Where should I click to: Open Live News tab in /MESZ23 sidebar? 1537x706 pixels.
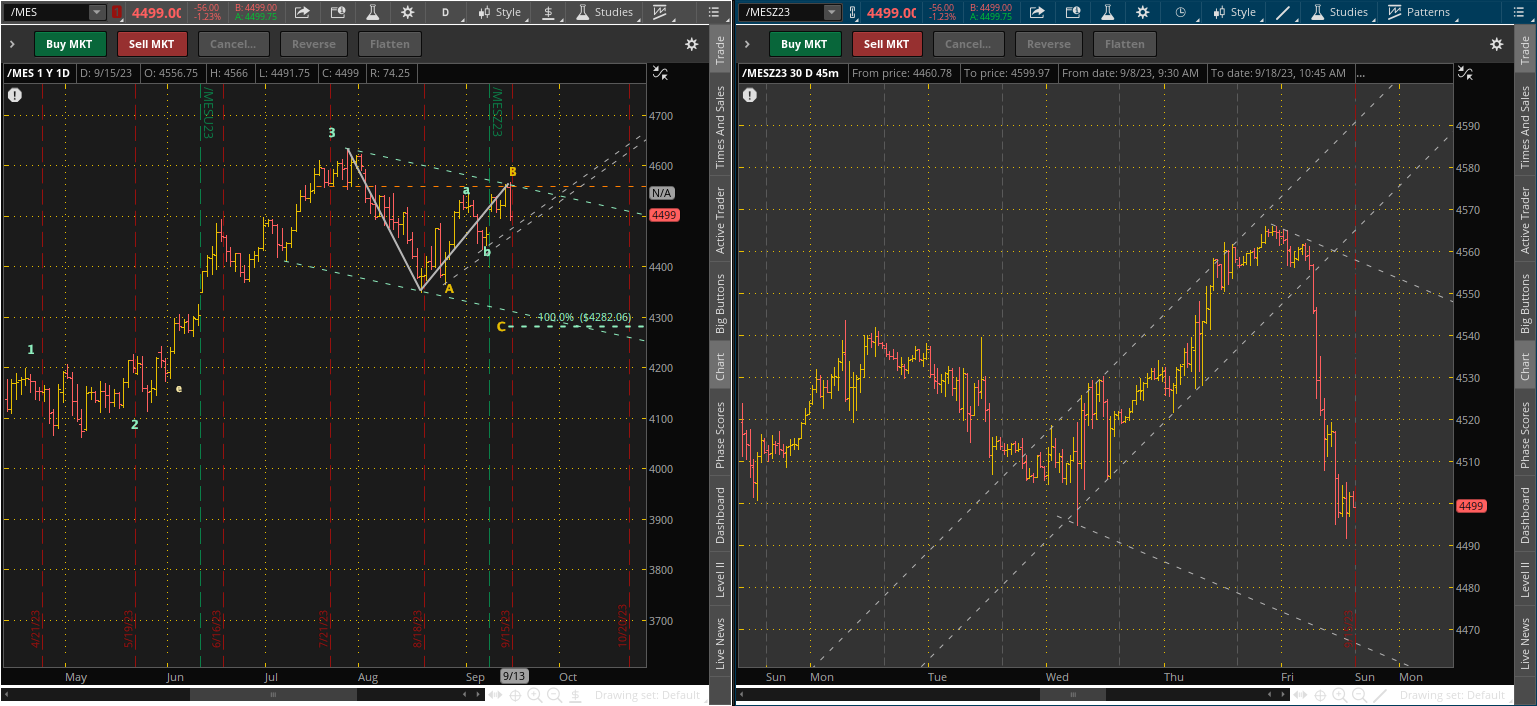click(1524, 643)
